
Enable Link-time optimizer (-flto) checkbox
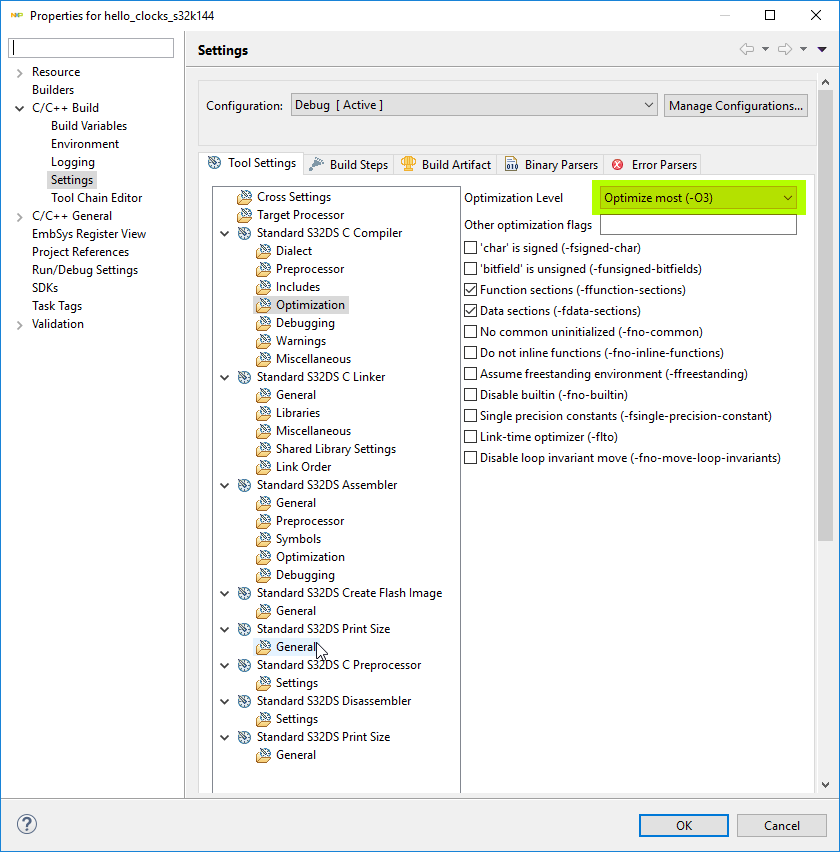[471, 437]
